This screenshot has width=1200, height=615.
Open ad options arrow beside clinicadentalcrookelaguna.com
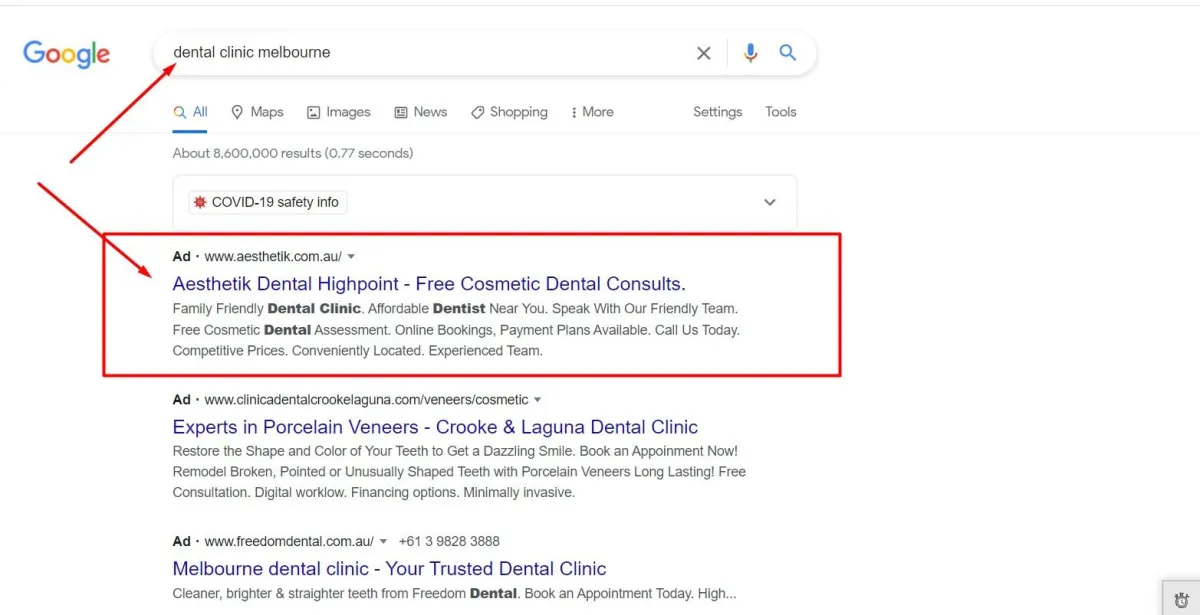(537, 400)
